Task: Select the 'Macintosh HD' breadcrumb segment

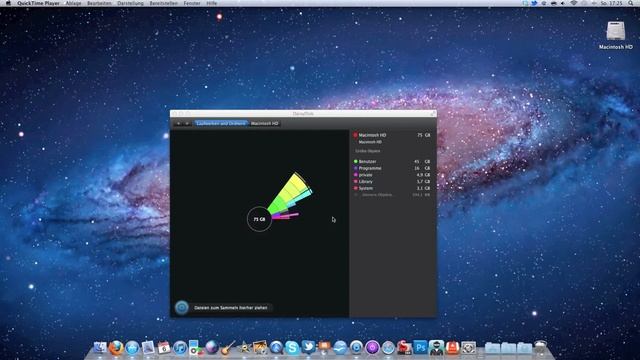Action: pyautogui.click(x=264, y=123)
